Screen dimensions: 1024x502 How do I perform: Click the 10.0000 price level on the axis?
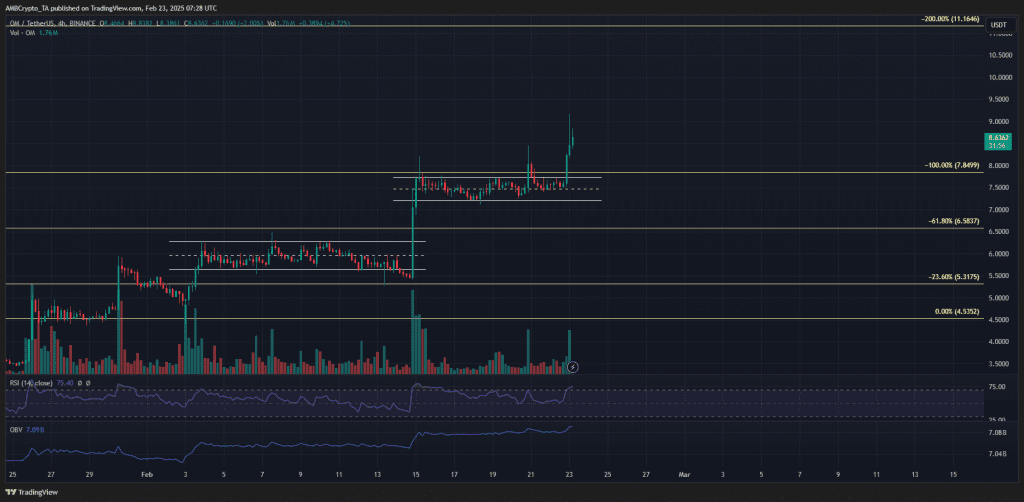click(x=997, y=78)
